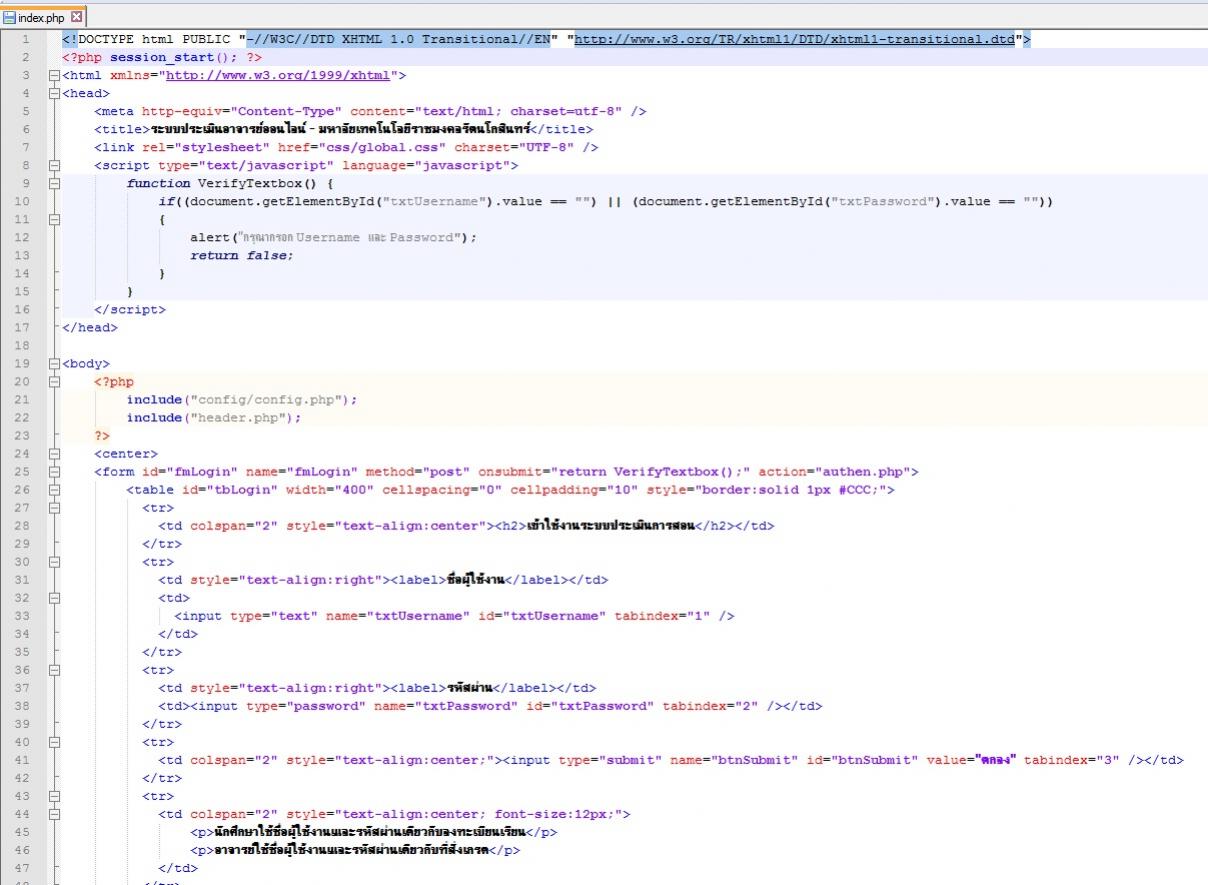This screenshot has width=1208, height=885.
Task: Open the www.w3.org/1999/xhtml link
Action: 278,75
